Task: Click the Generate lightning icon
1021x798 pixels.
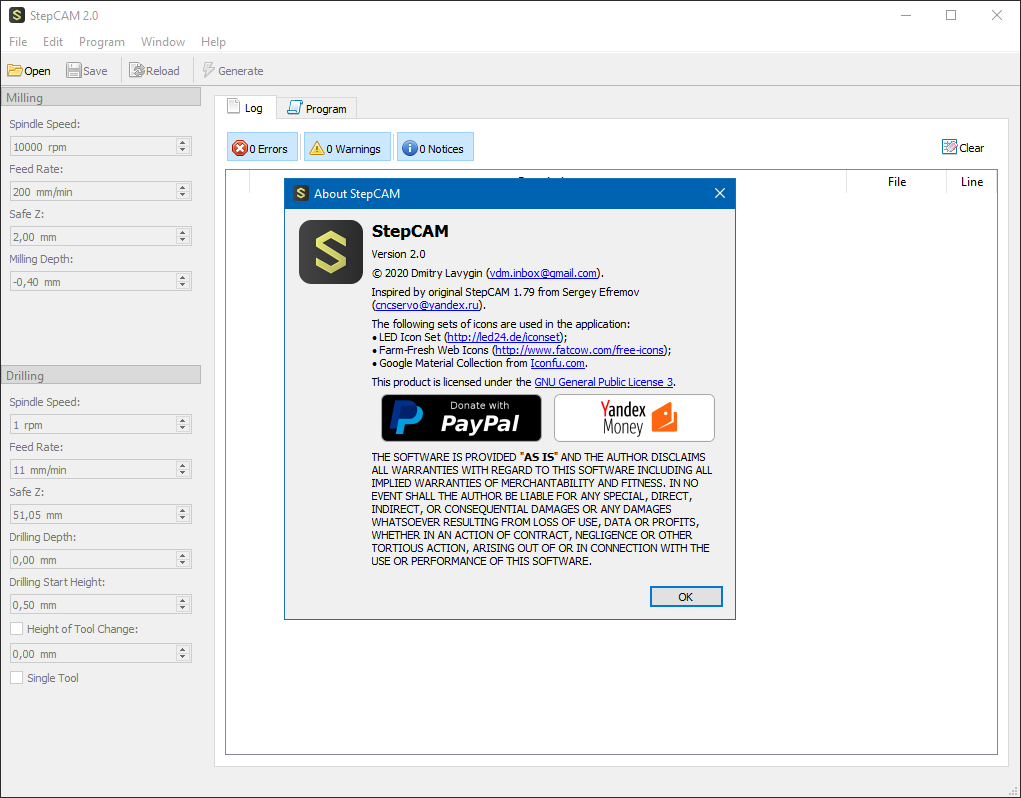Action: (x=208, y=70)
